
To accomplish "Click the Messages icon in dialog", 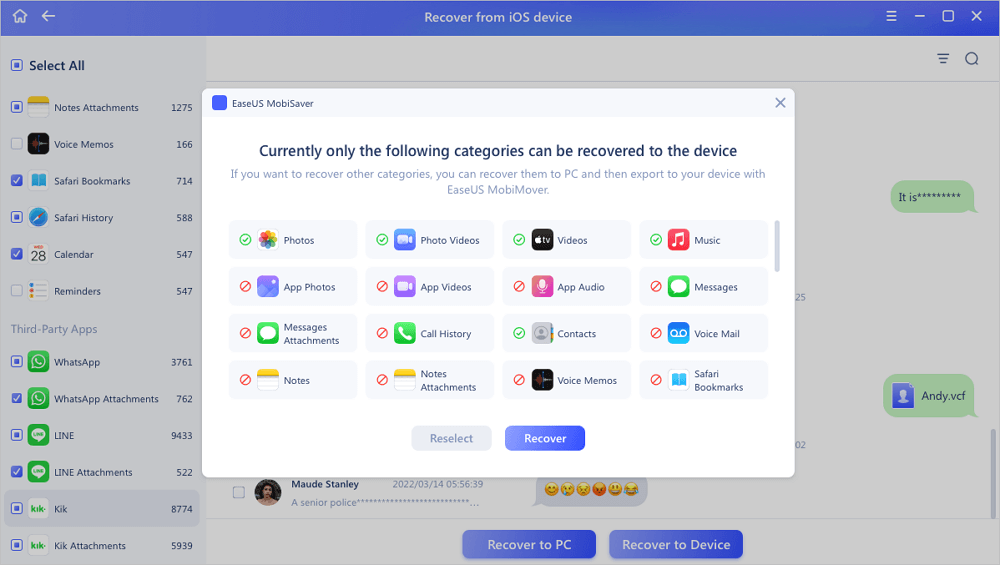I will [679, 286].
